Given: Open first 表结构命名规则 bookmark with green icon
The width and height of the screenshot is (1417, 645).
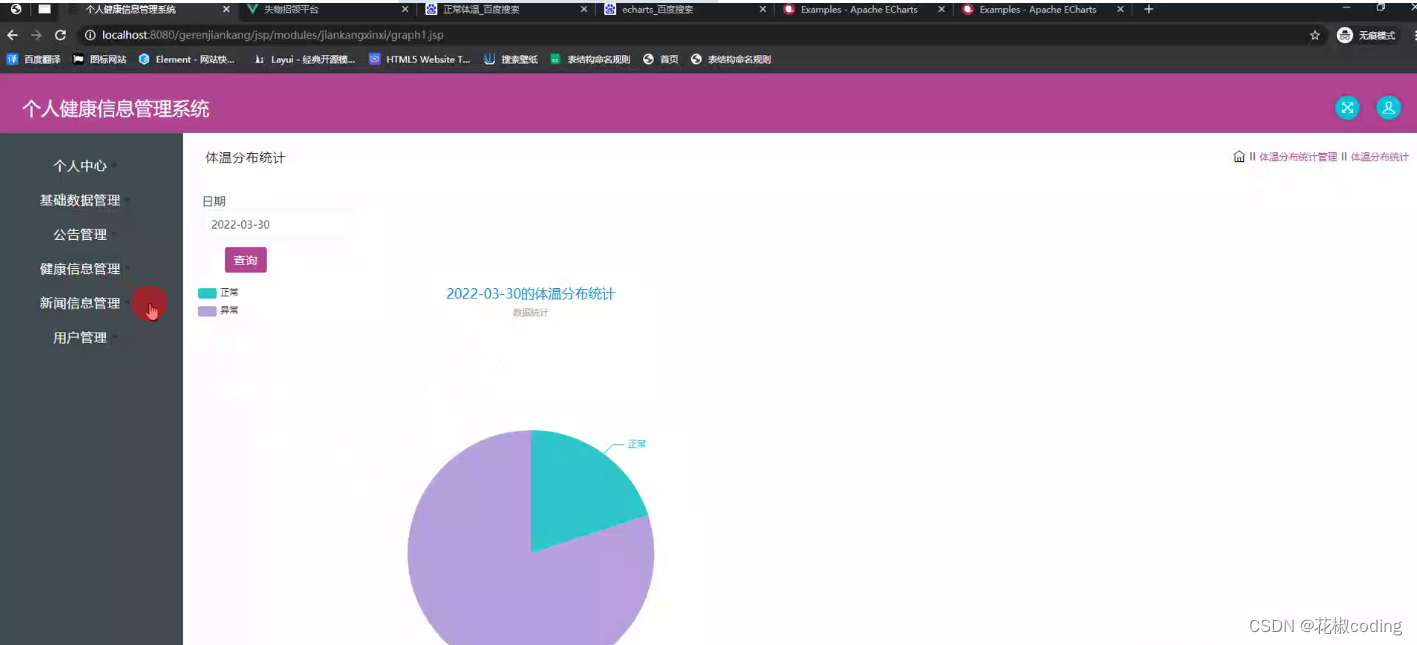Looking at the screenshot, I should 590,59.
